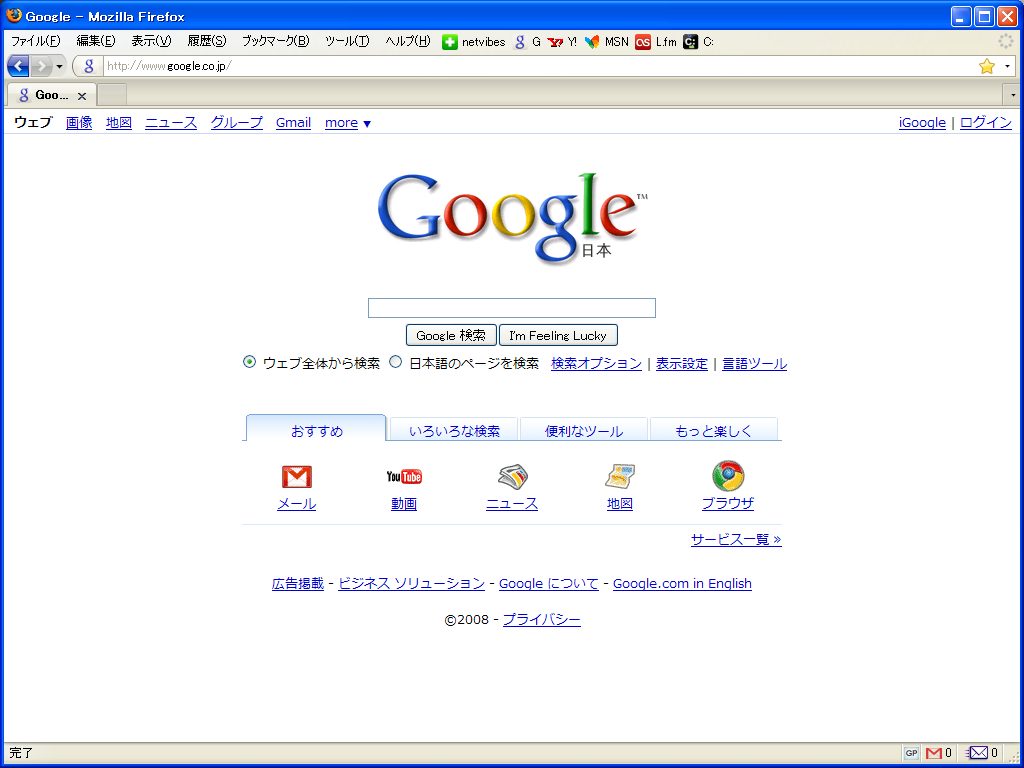Open the Gmail link
This screenshot has height=768, width=1024.
click(x=293, y=123)
